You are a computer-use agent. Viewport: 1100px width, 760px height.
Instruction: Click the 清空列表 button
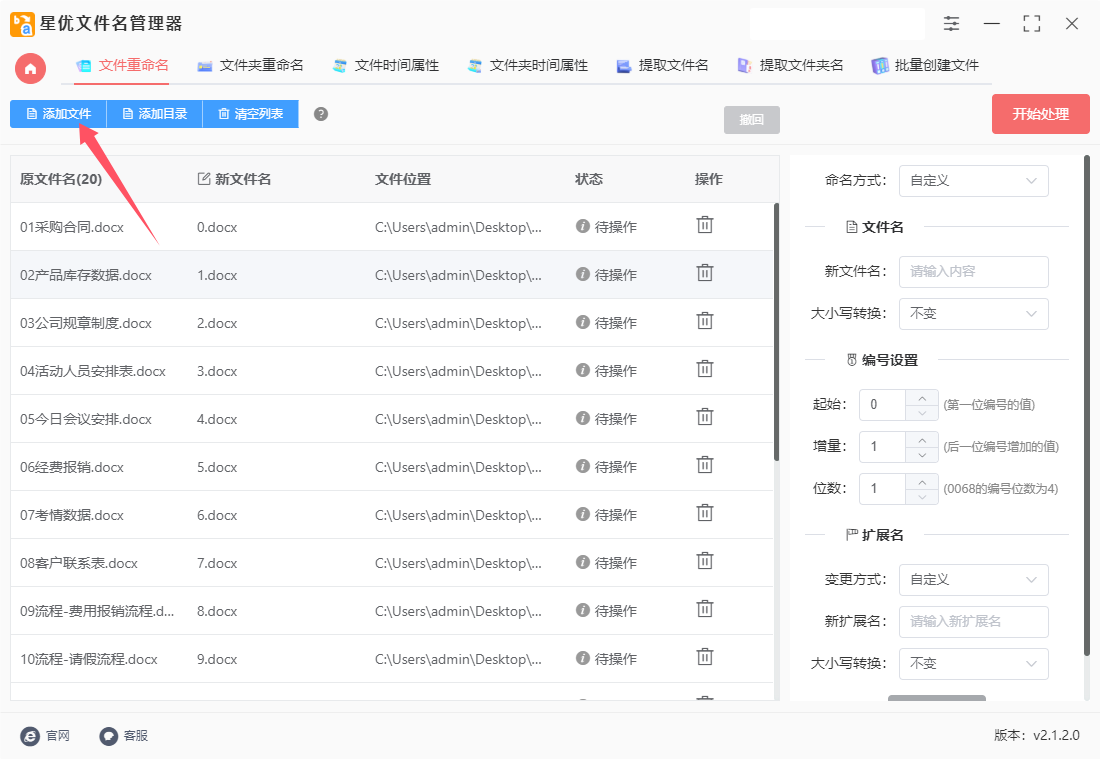tap(250, 114)
